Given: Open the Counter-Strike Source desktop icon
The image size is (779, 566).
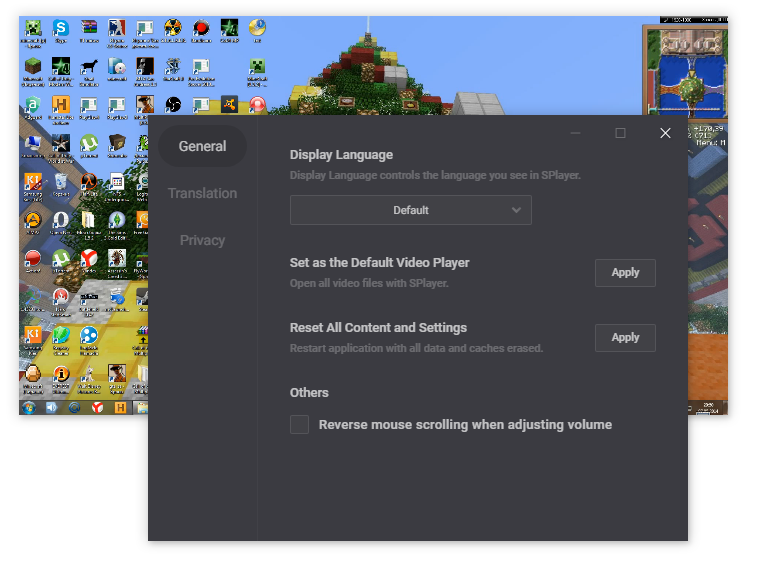Looking at the screenshot, I should click(117, 29).
